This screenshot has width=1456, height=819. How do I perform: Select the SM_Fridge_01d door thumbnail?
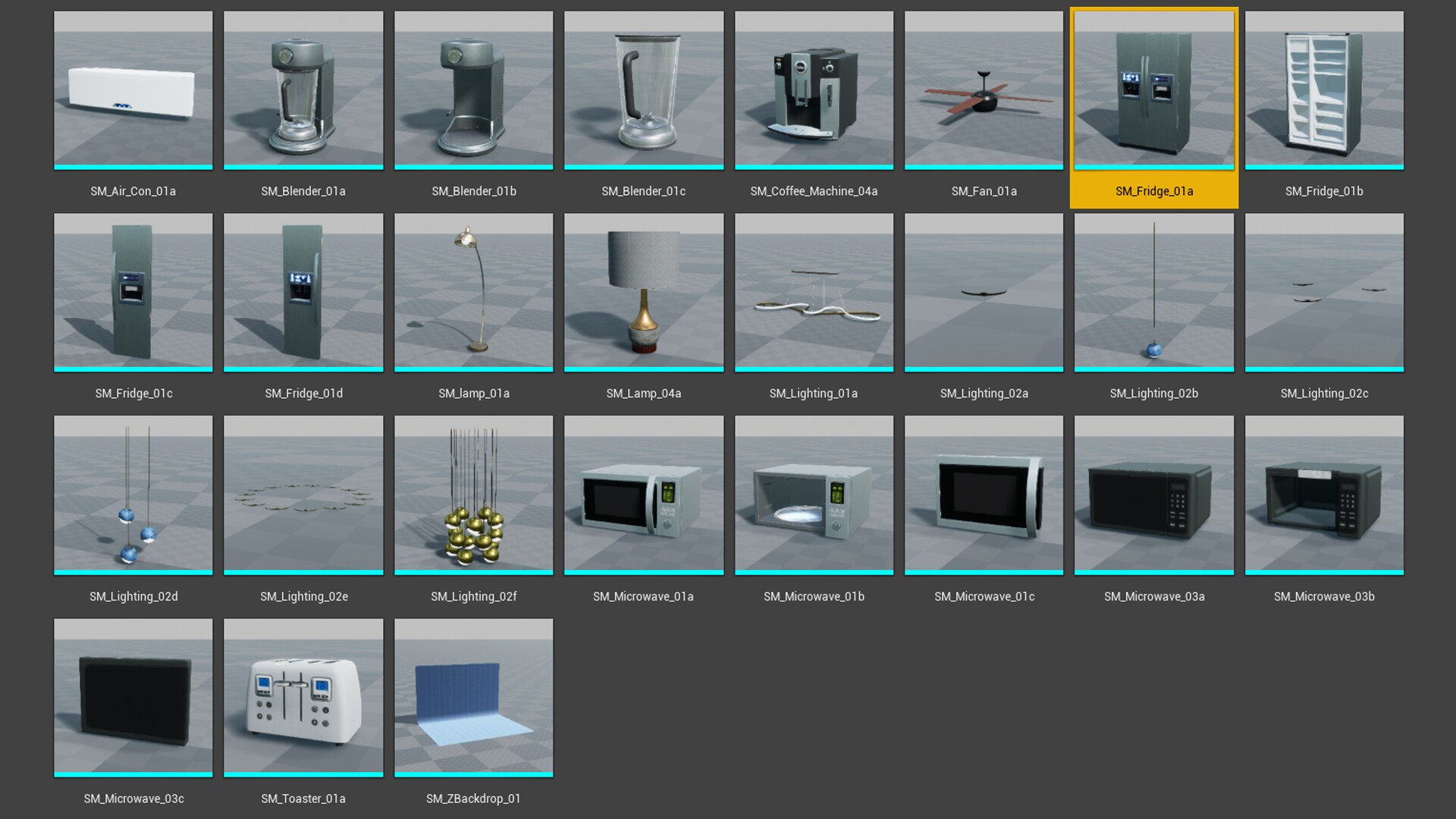303,293
